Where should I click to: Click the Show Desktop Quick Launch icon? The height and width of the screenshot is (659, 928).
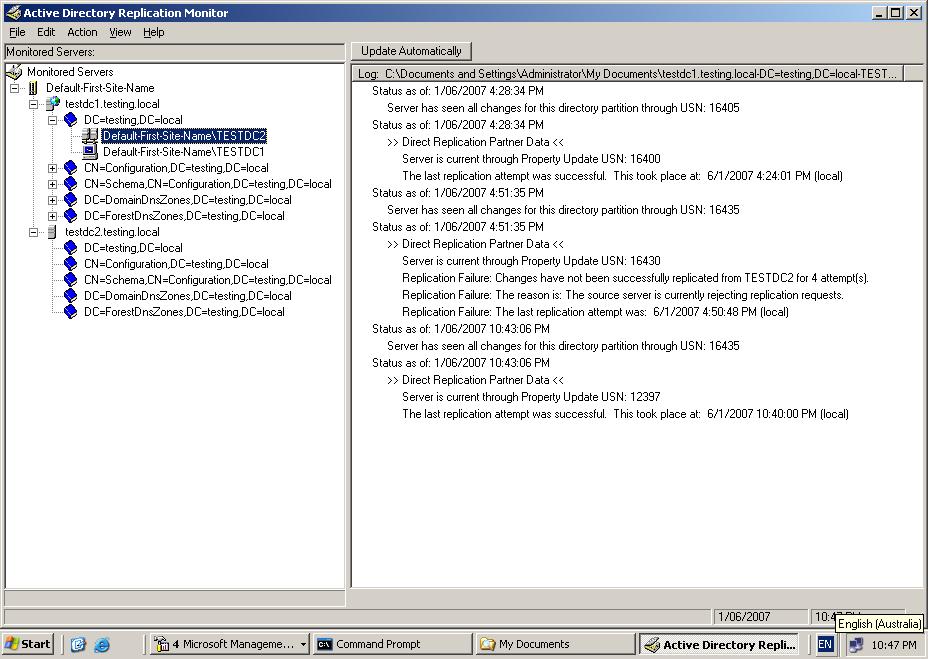78,644
